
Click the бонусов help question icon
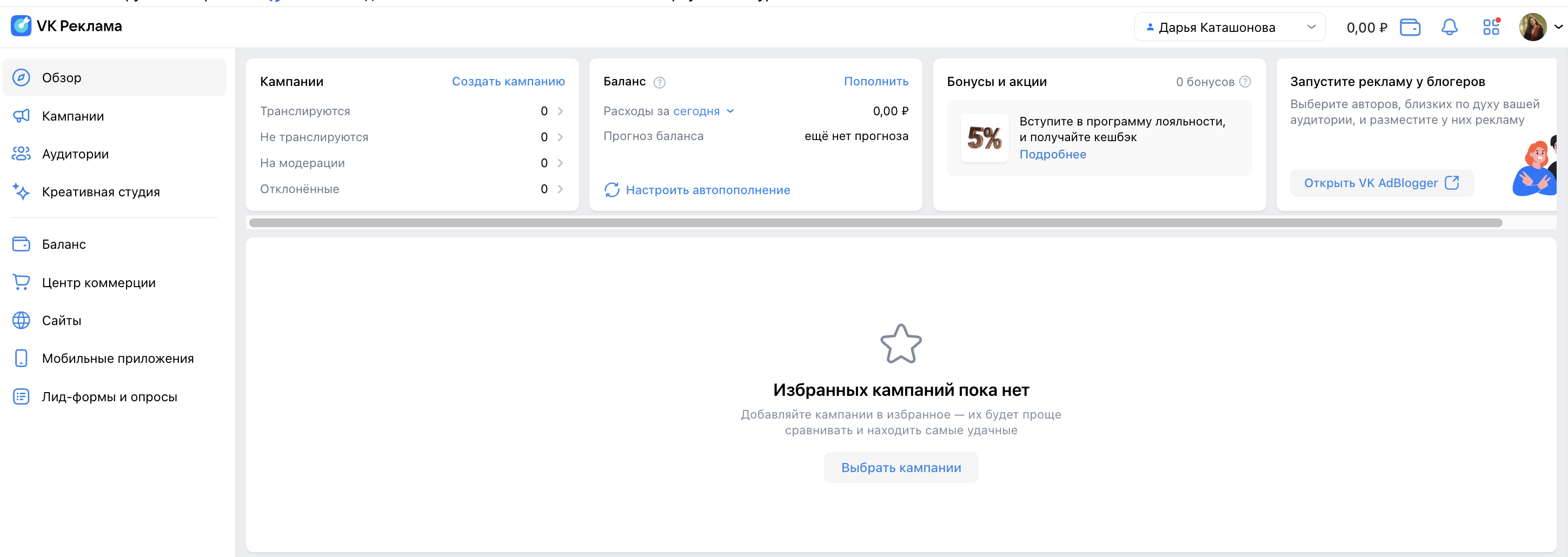click(x=1245, y=82)
